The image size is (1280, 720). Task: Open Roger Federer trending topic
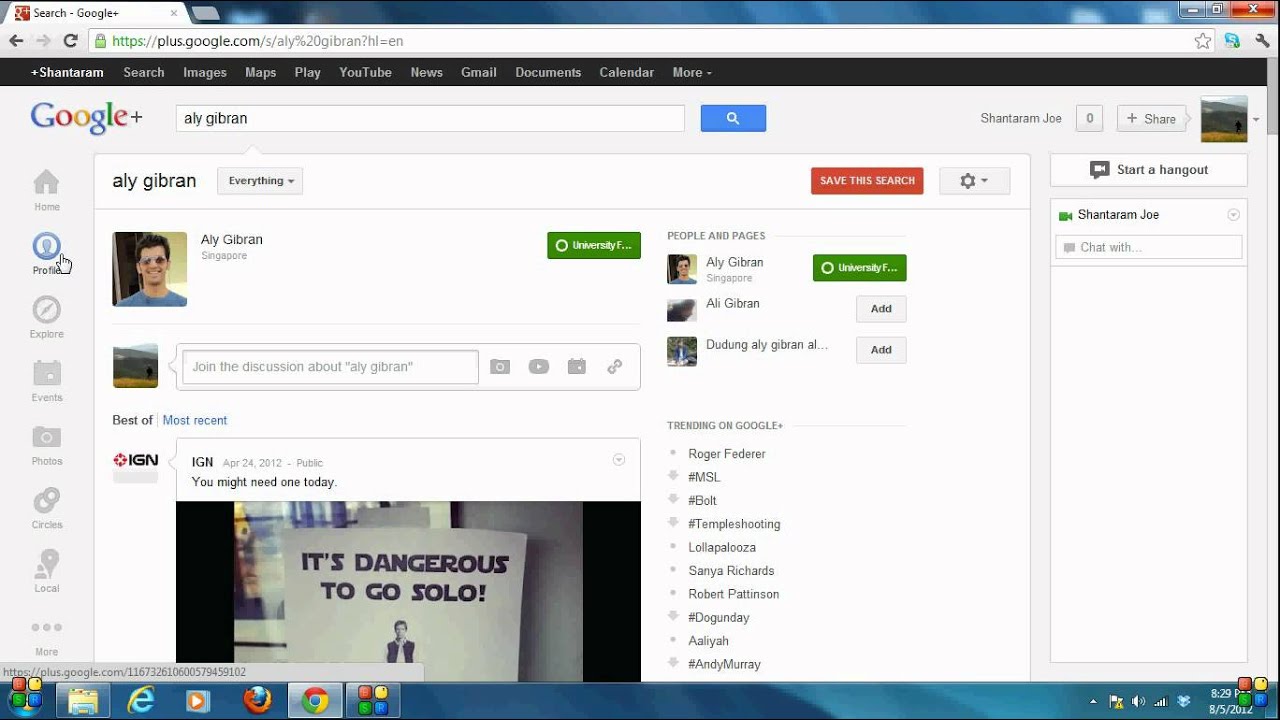coord(727,454)
